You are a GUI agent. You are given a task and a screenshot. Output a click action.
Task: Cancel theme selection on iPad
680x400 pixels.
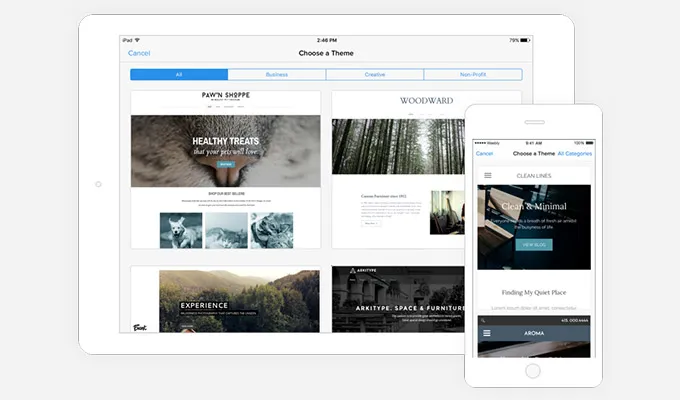139,53
